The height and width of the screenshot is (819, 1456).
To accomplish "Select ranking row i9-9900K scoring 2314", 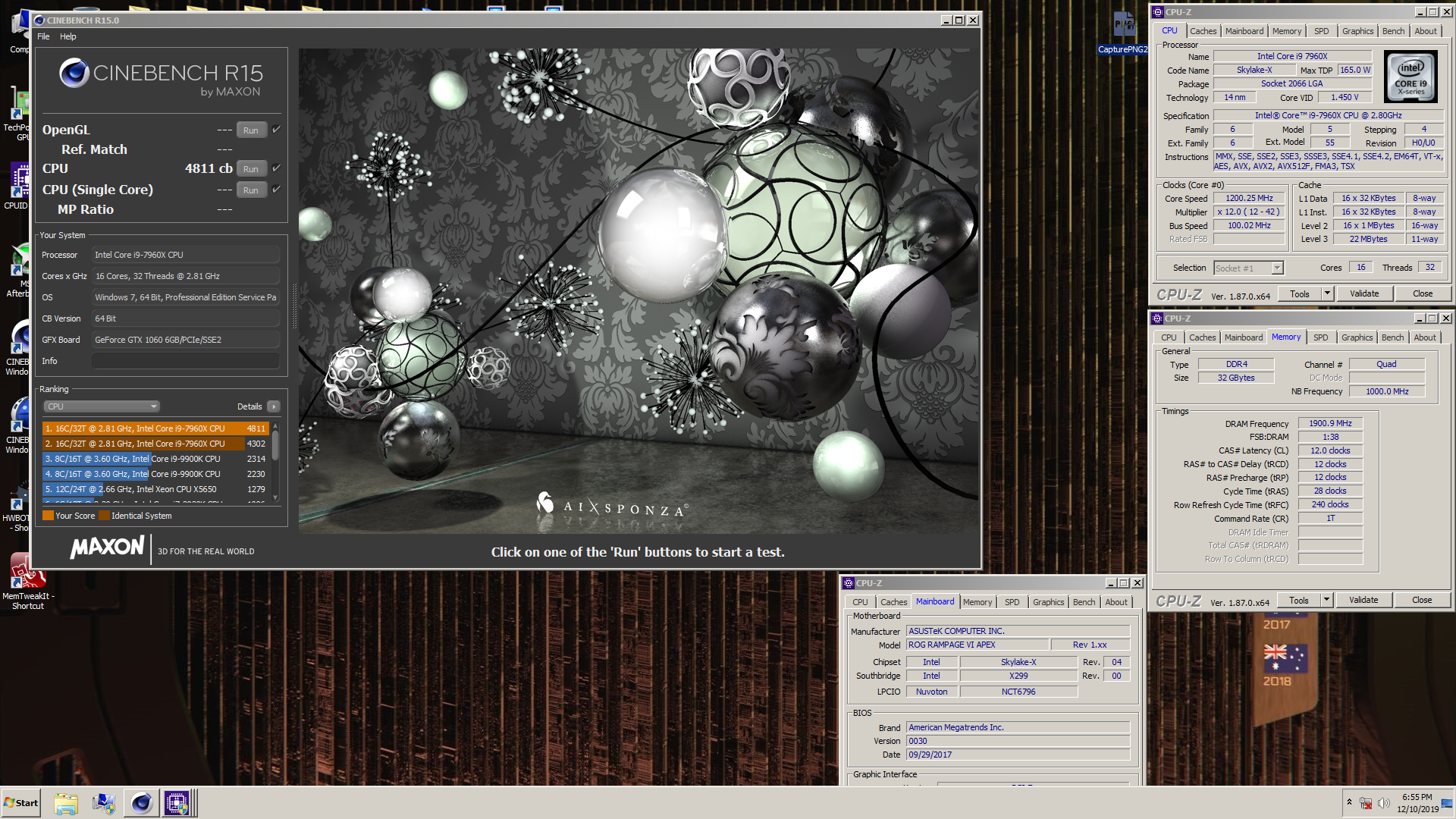I will coord(155,459).
